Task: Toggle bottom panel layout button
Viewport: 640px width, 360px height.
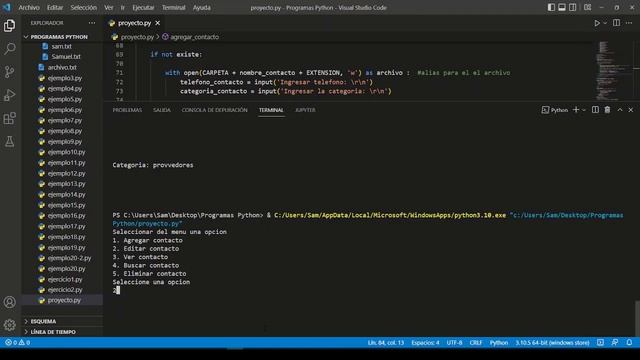Action: (x=562, y=7)
